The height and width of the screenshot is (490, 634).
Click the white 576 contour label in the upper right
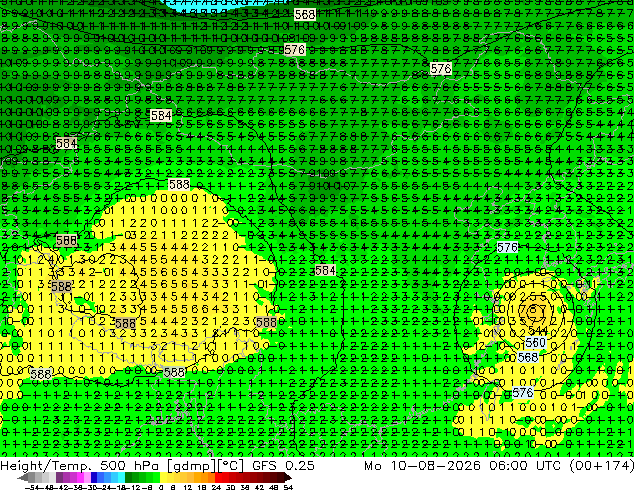click(441, 68)
